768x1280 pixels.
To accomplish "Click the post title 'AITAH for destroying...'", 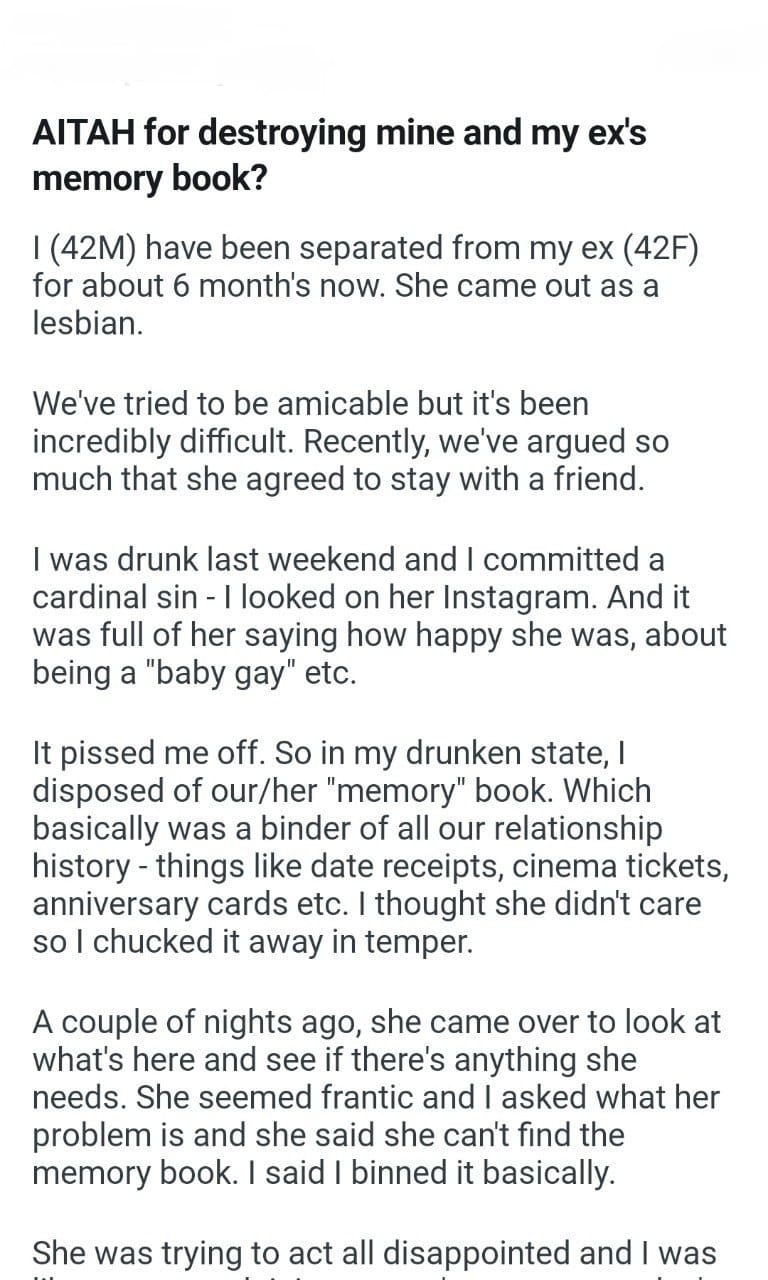I will point(340,133).
